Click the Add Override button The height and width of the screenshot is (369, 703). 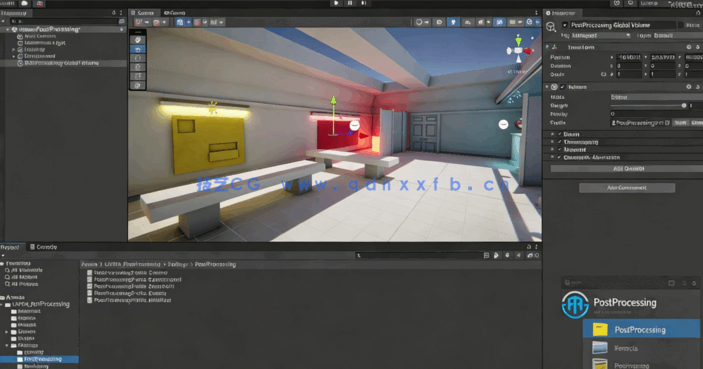pyautogui.click(x=627, y=169)
